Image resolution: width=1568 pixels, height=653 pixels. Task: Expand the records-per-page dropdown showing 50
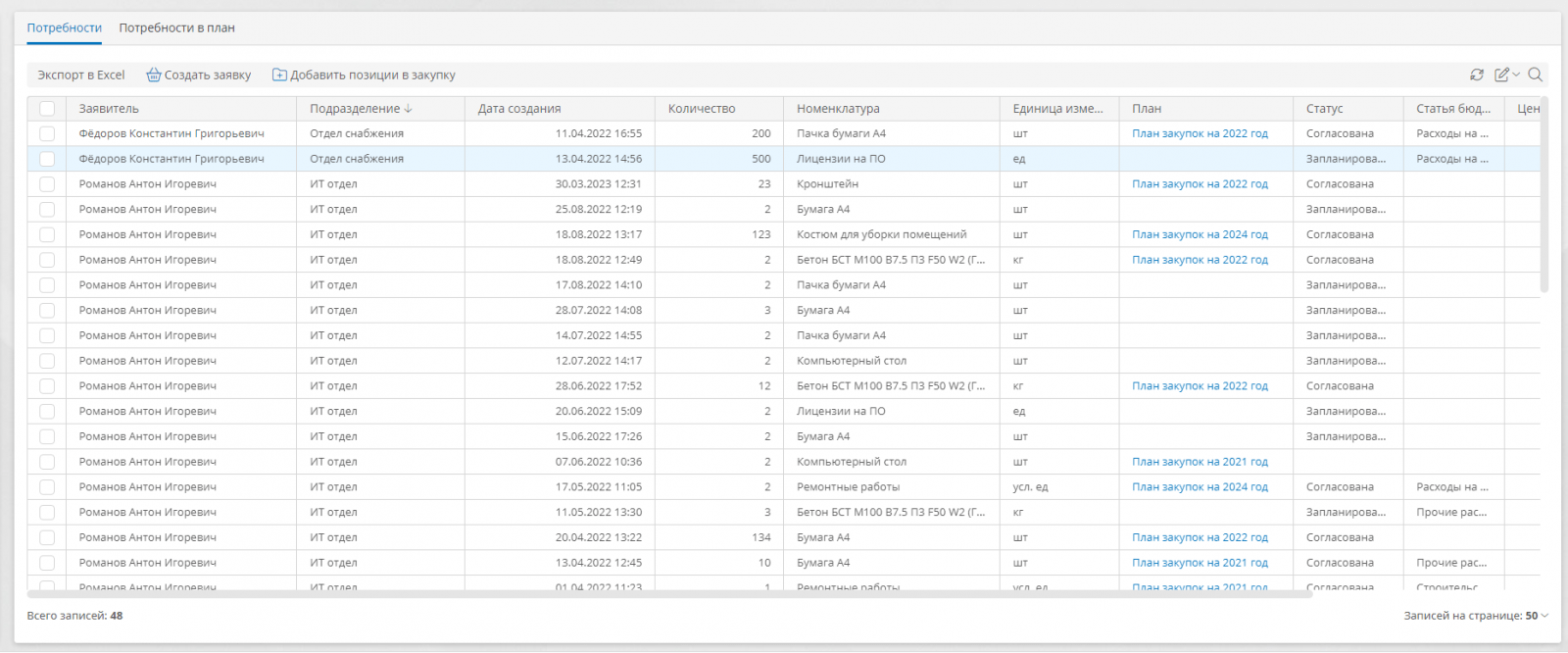tap(1544, 616)
